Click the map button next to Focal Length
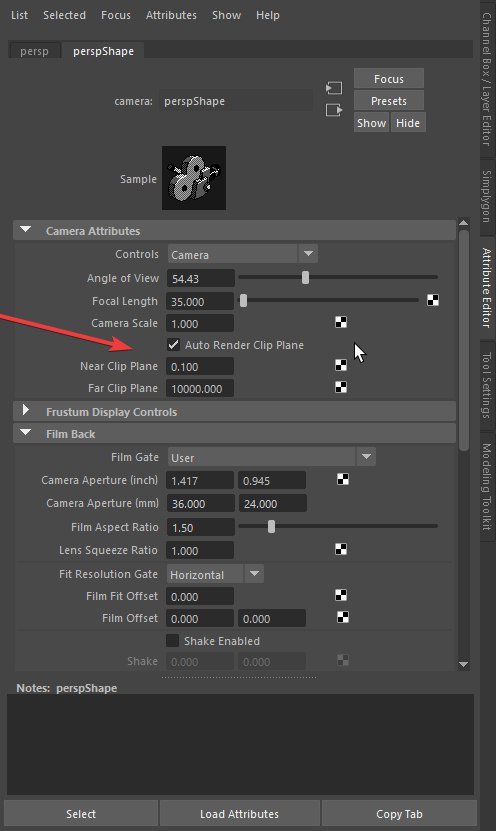Screen dimensions: 496x831 433,300
